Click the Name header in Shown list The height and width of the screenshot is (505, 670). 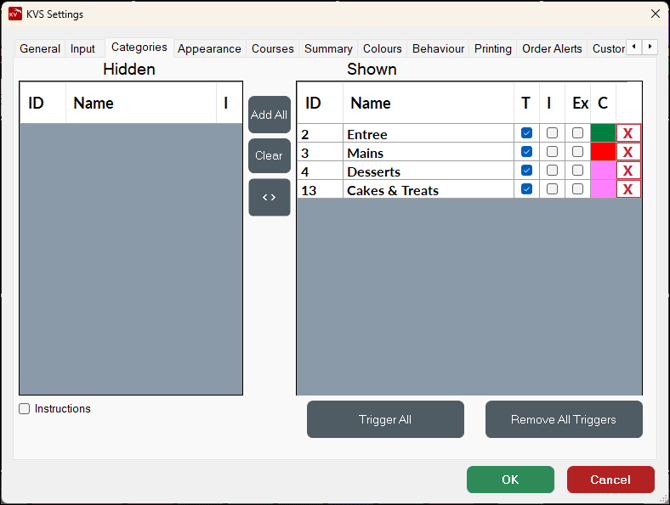(x=428, y=103)
